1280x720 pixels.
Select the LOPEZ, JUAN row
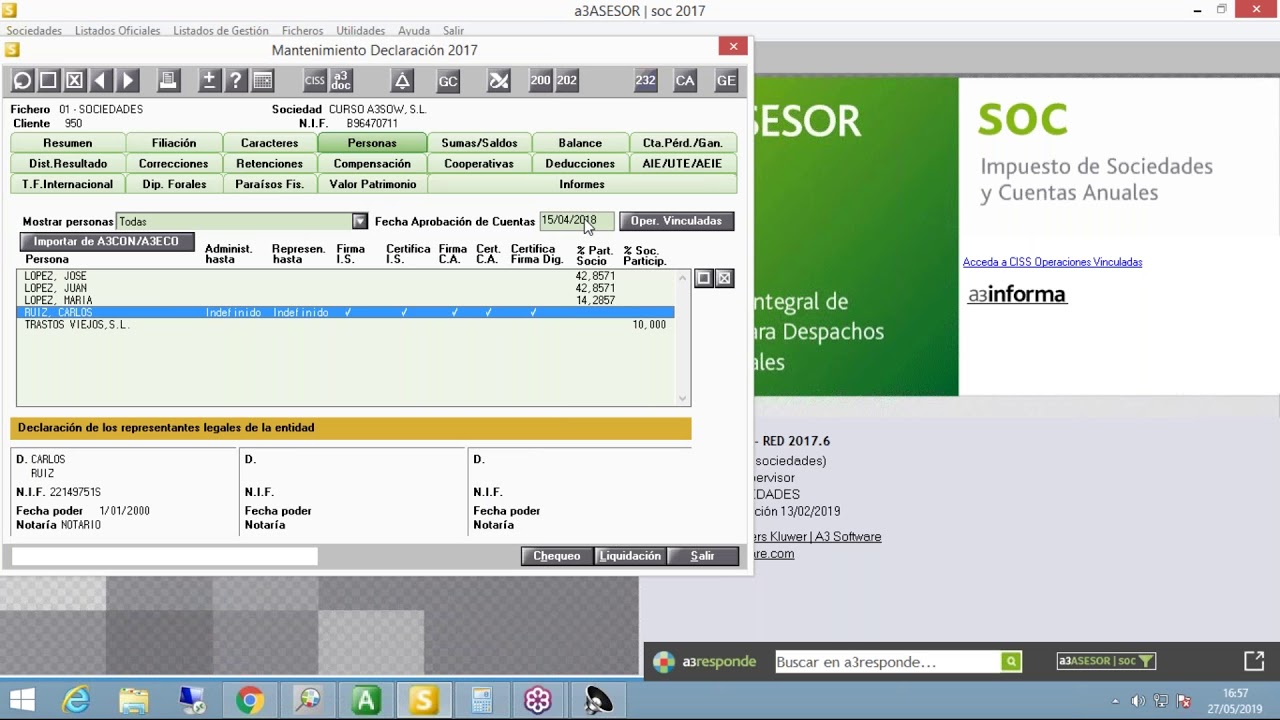(x=346, y=288)
